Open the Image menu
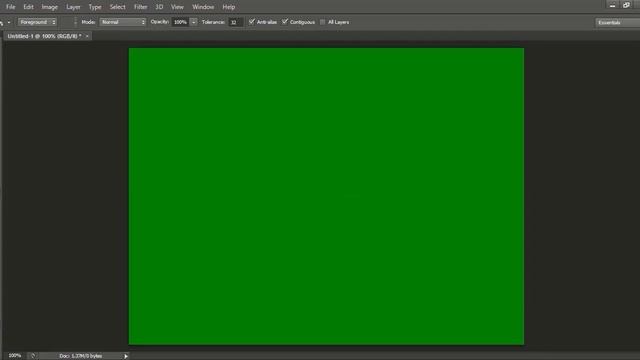Screen dimensions: 640x360 tap(50, 7)
